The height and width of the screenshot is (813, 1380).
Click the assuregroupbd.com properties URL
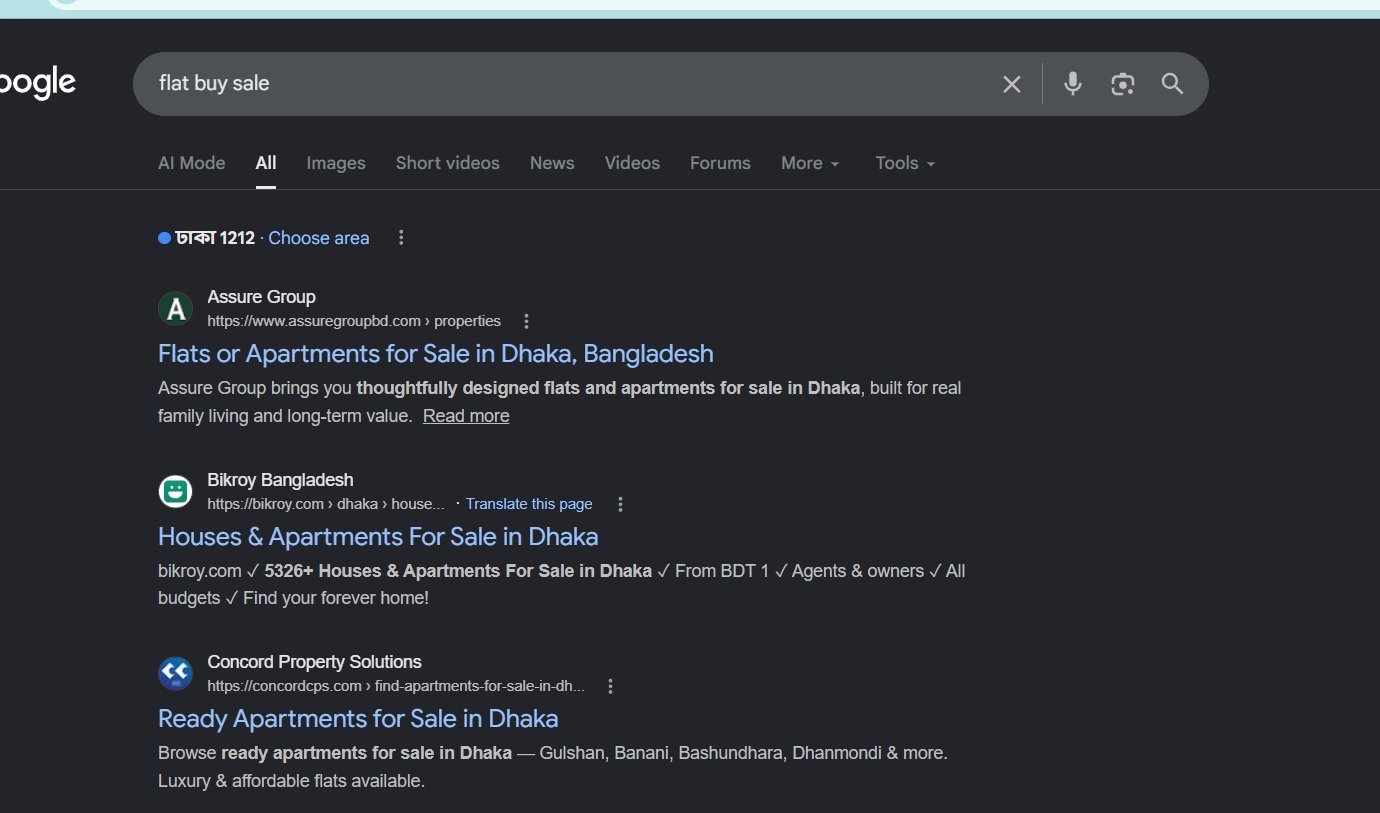click(x=354, y=321)
